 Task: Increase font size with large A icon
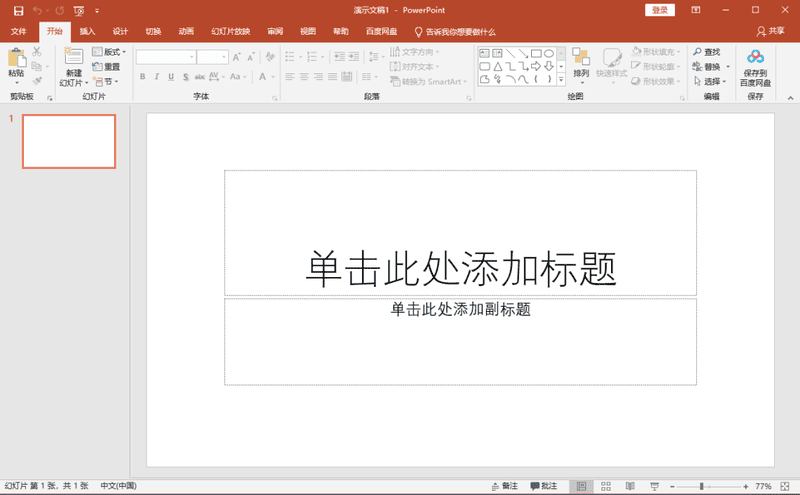tap(236, 57)
